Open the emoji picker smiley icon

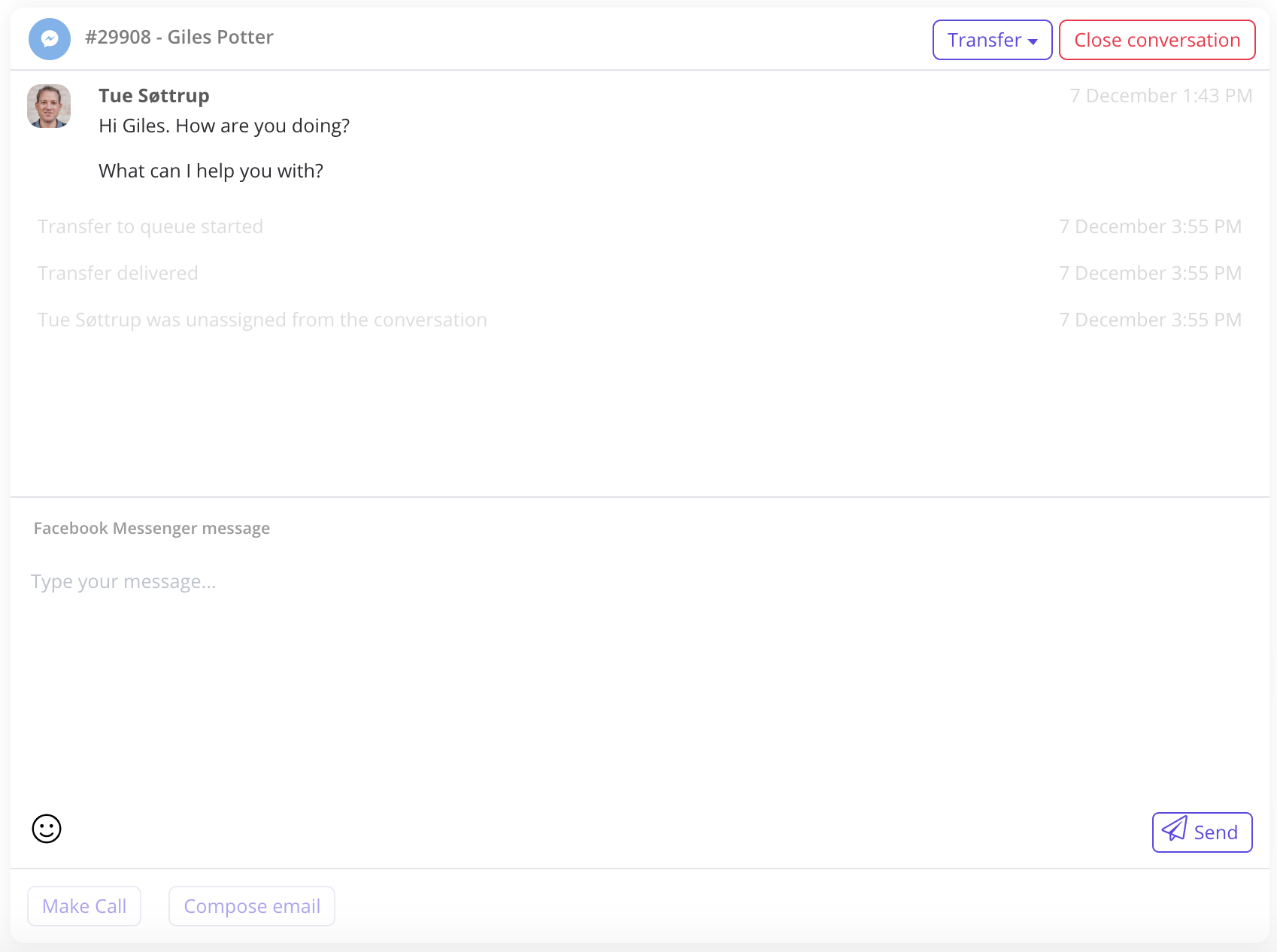[47, 829]
